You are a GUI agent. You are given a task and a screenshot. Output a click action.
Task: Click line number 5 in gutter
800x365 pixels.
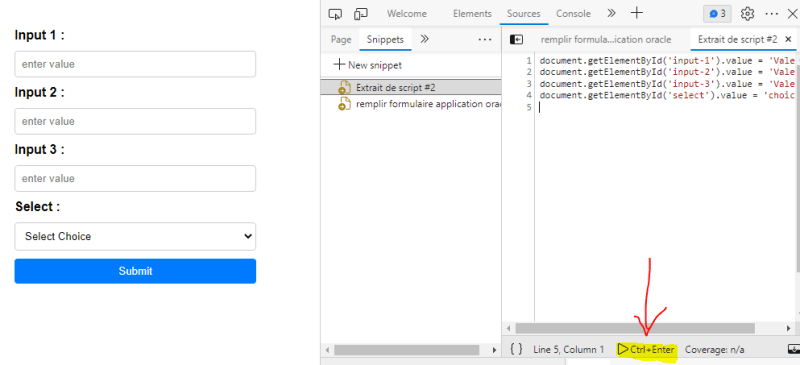pos(528,107)
